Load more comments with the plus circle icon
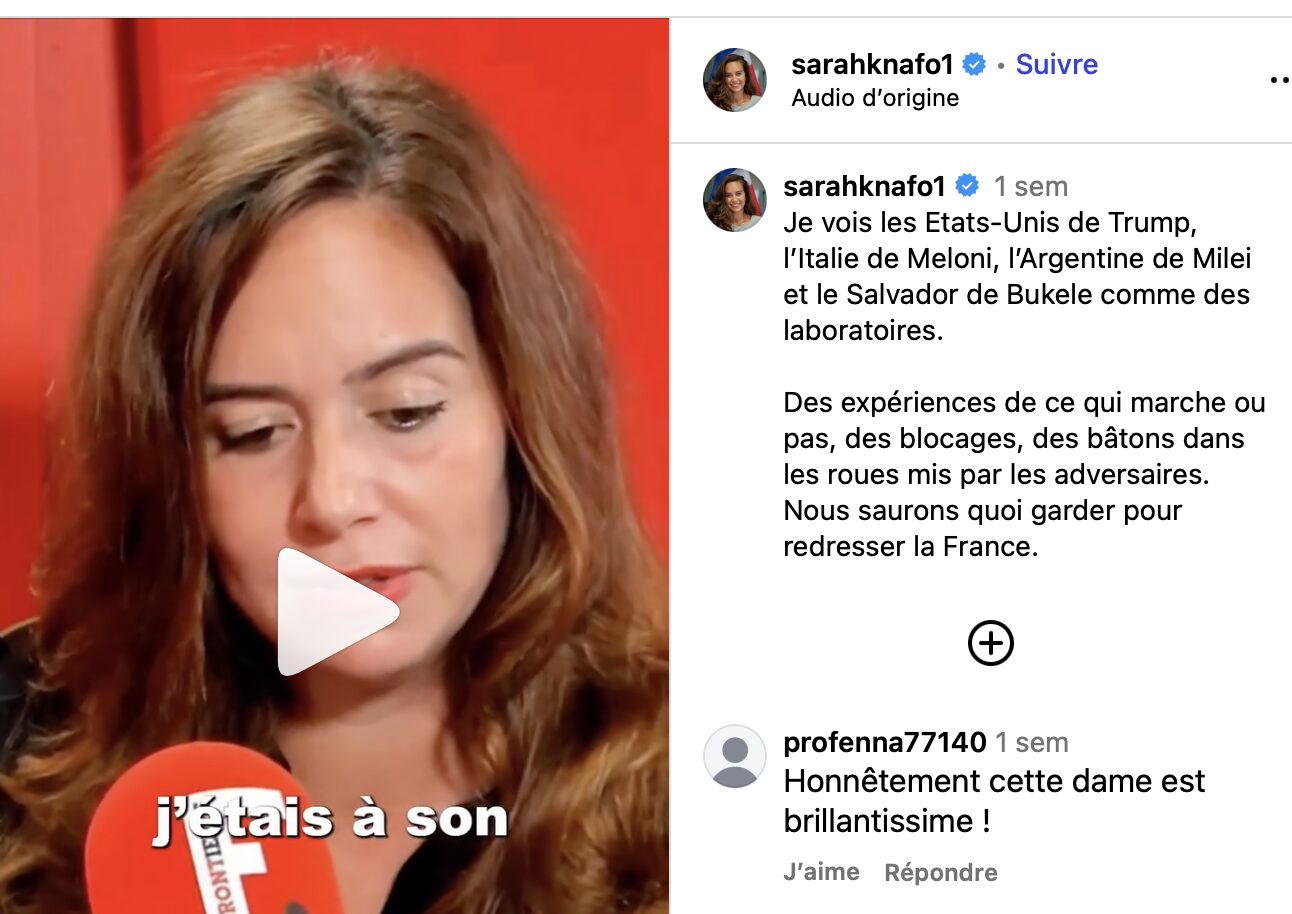 pyautogui.click(x=991, y=643)
